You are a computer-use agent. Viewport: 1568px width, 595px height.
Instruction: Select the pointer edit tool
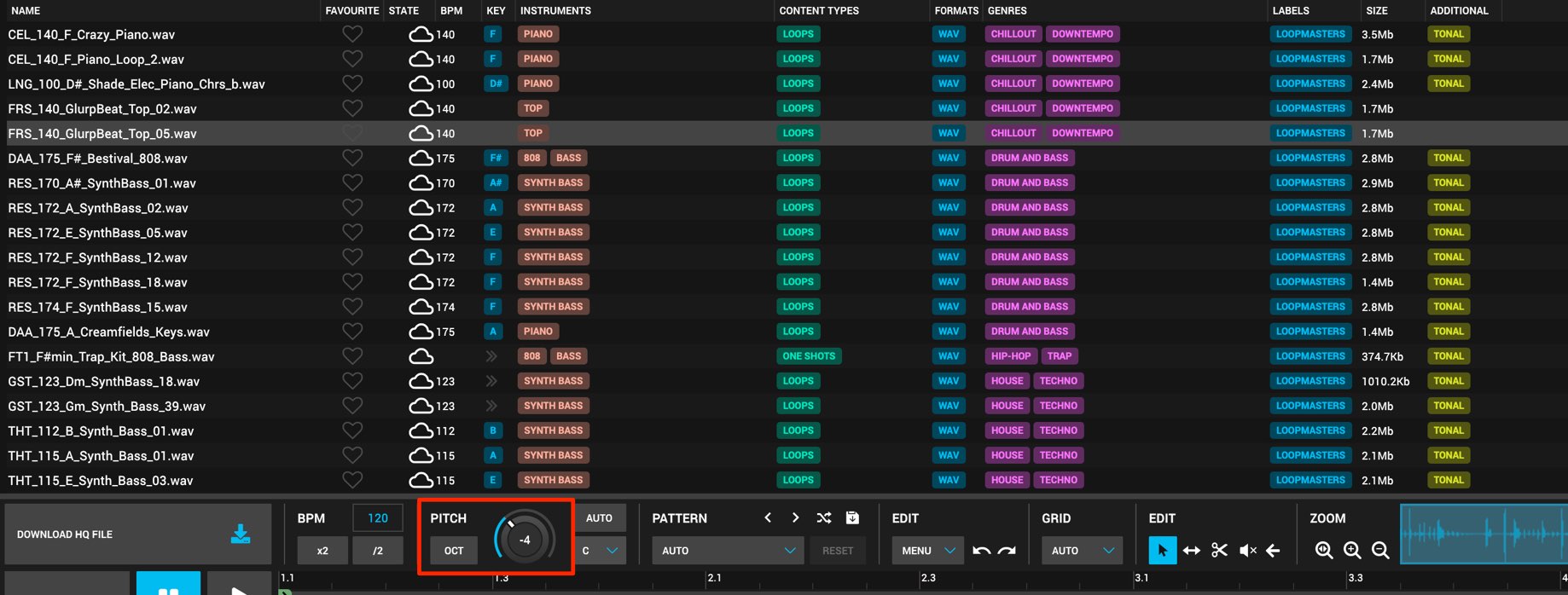click(x=1162, y=550)
